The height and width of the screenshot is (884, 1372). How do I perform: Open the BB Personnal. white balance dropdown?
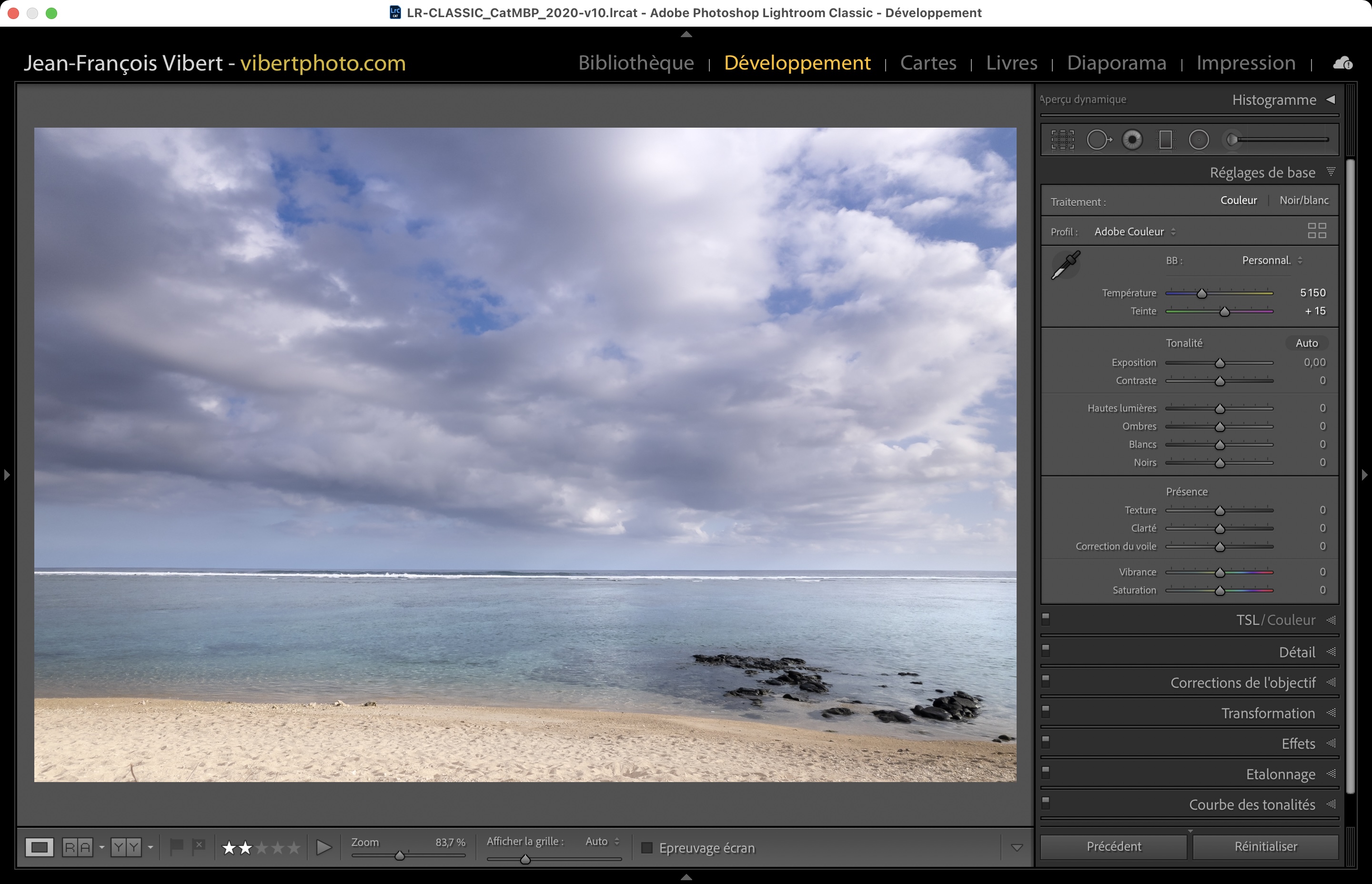click(x=1271, y=261)
